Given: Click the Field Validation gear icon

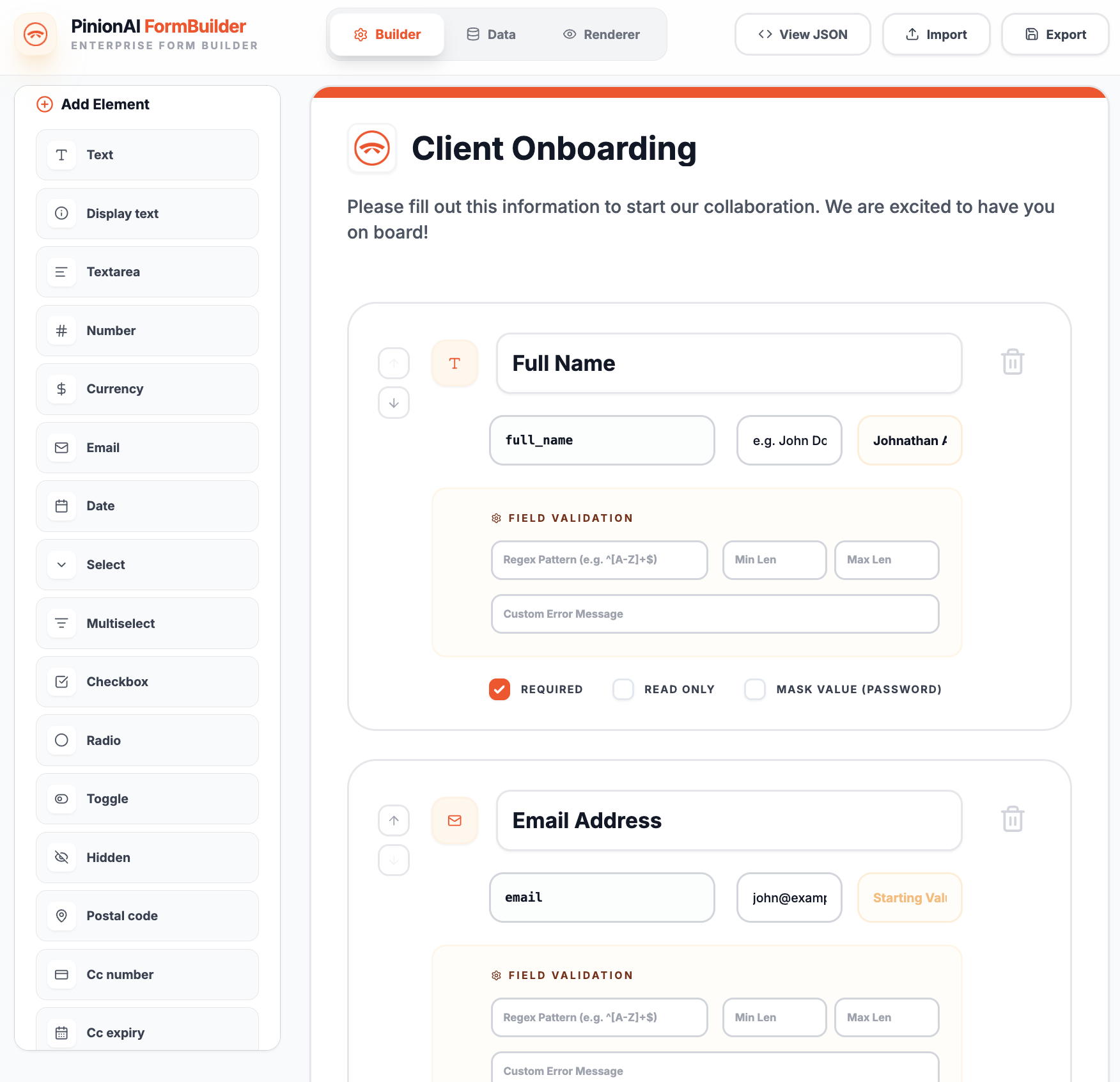Looking at the screenshot, I should [496, 518].
